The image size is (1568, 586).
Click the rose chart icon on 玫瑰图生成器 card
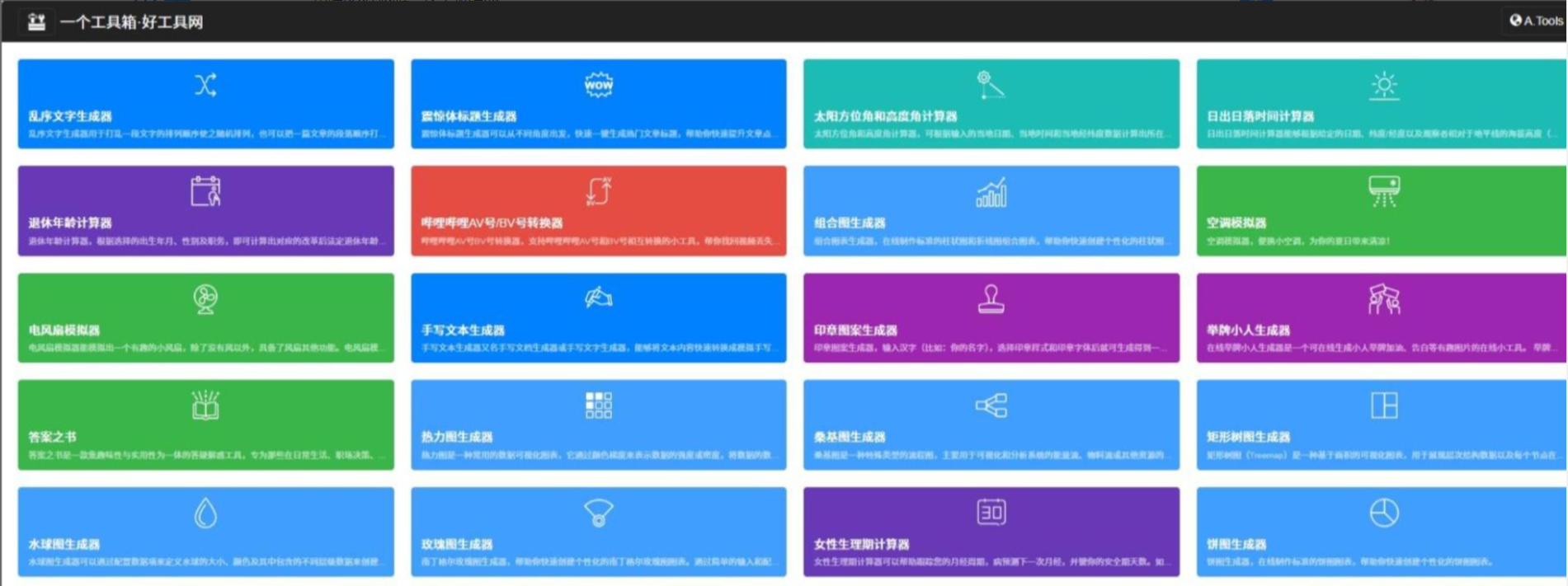coord(598,513)
